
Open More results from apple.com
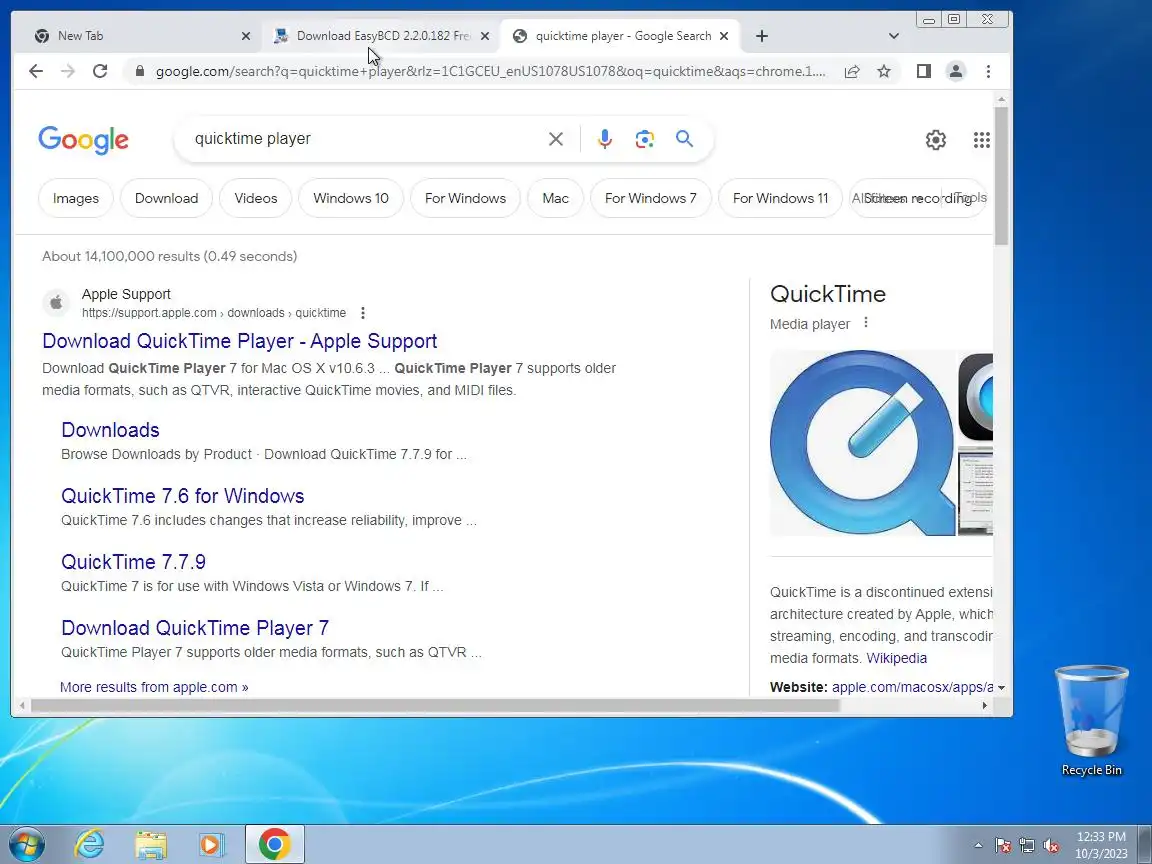(154, 687)
